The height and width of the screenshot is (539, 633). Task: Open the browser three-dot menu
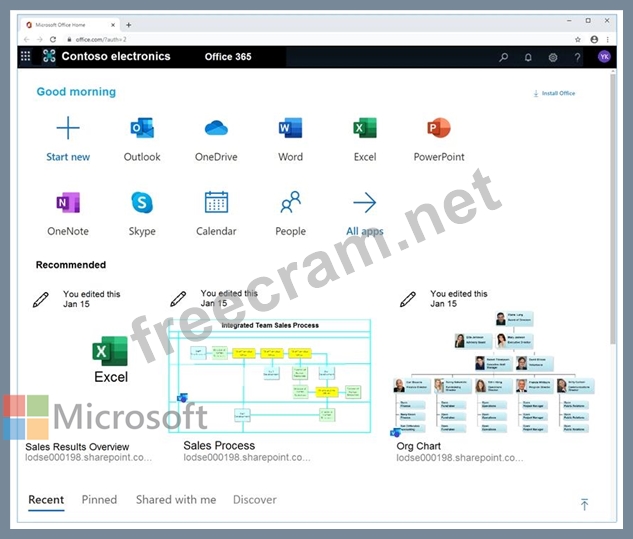(x=608, y=39)
